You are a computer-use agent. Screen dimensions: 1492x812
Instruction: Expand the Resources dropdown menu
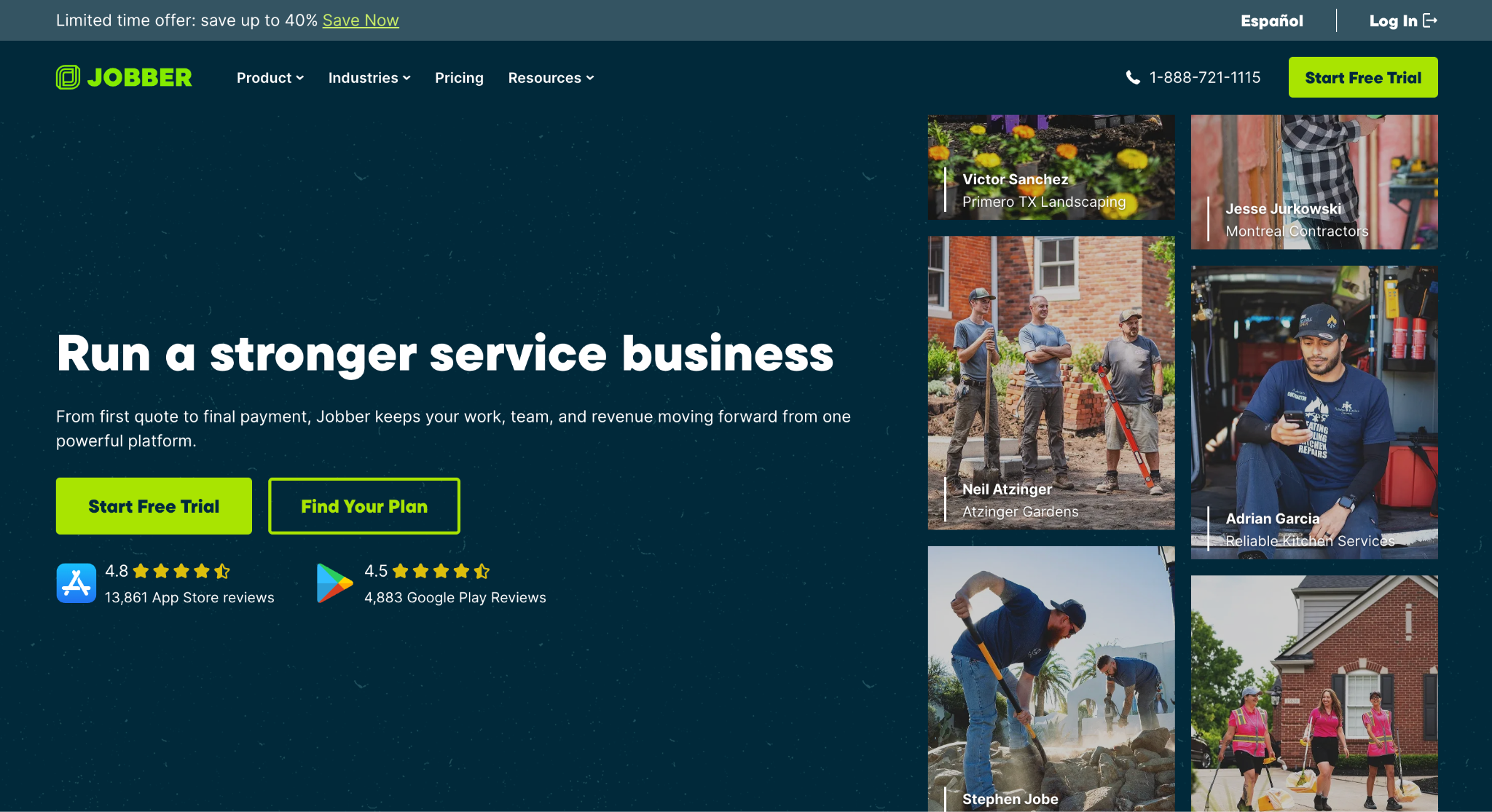pos(551,78)
